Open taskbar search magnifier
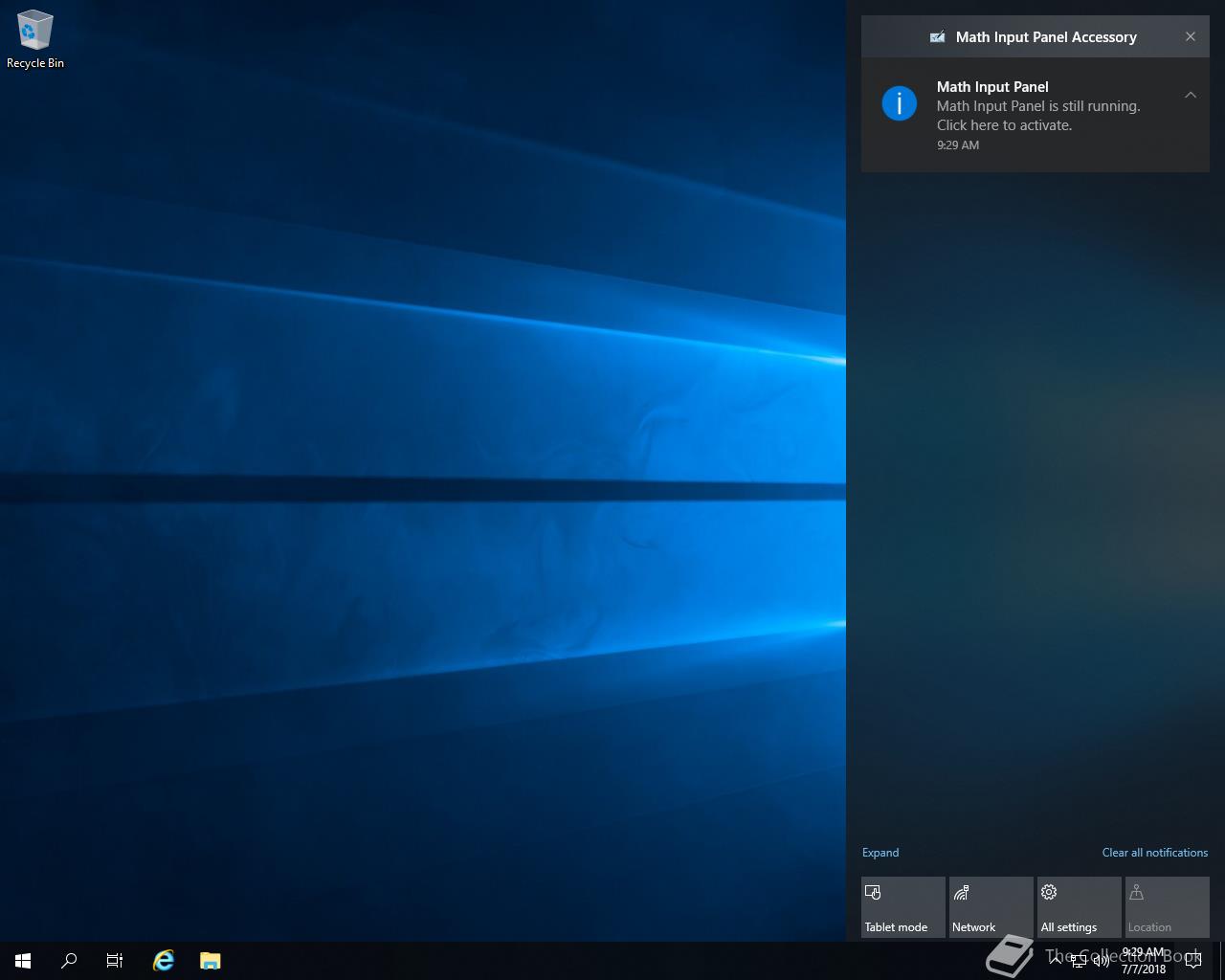Screen dimensions: 1225x980 tap(69, 961)
